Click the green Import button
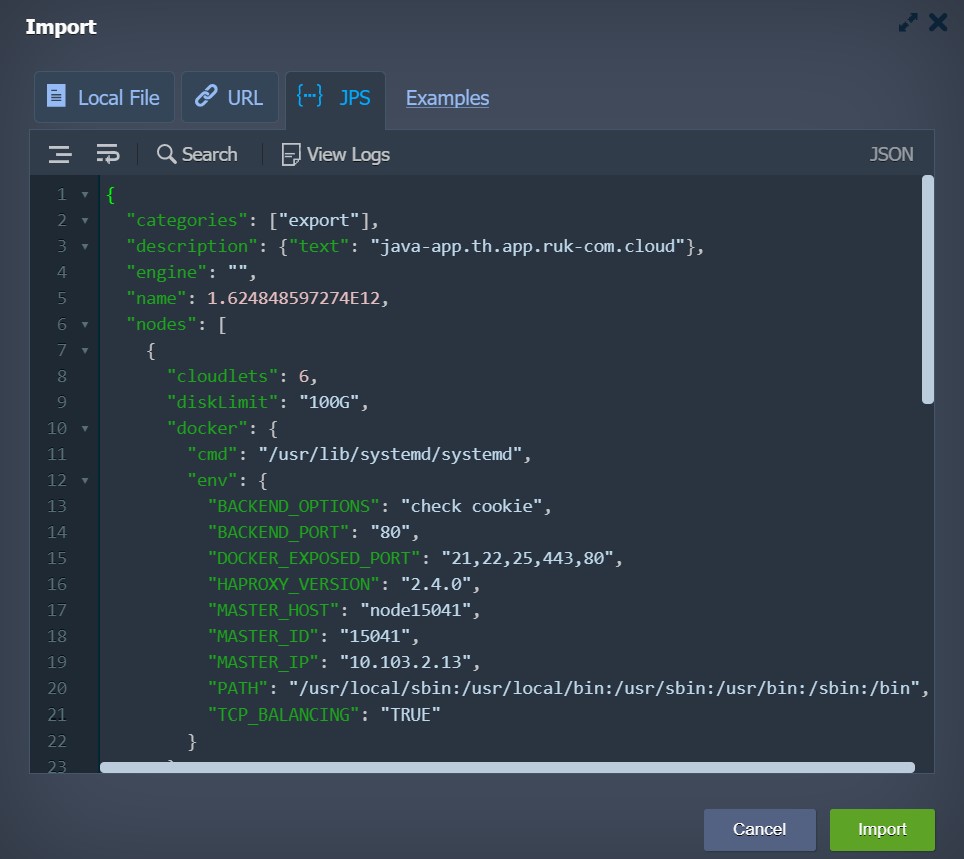Viewport: 964px width, 859px height. coord(882,829)
